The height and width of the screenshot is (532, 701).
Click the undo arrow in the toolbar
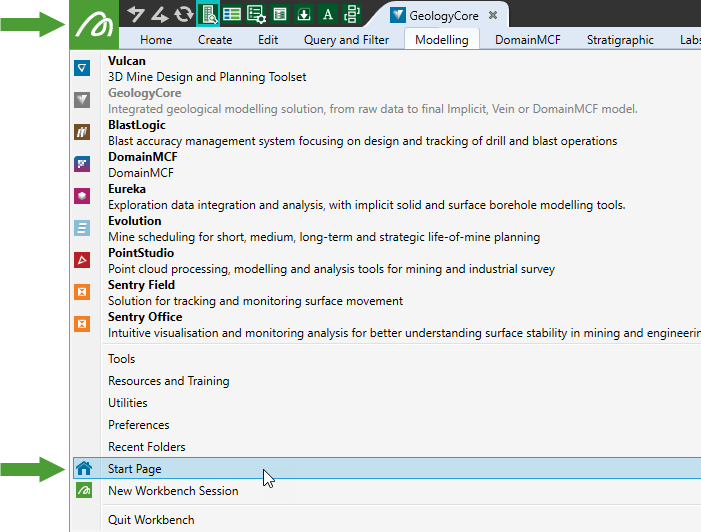coord(135,14)
